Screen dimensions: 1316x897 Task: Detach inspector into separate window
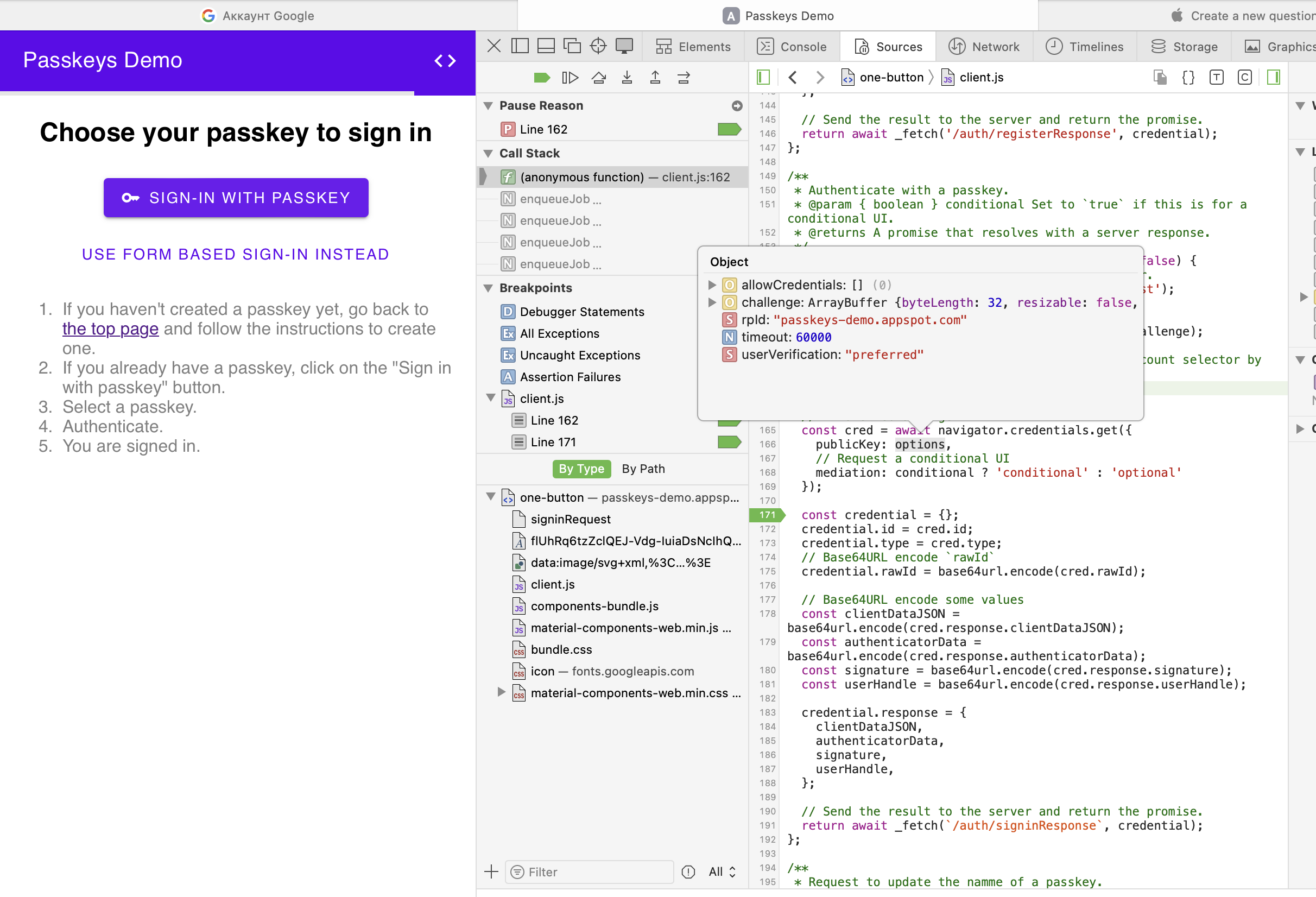pos(572,46)
